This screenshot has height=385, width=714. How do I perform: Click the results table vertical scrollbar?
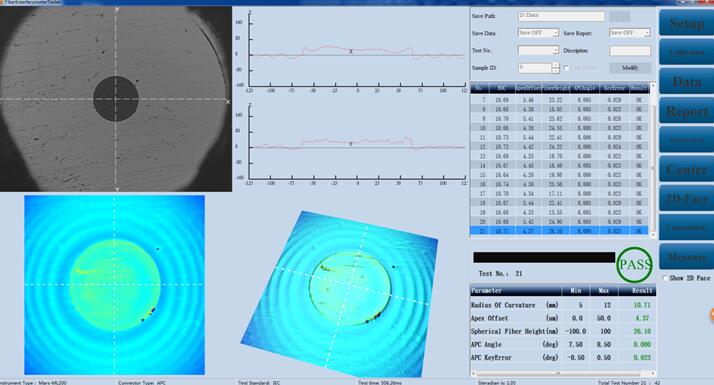[653, 160]
